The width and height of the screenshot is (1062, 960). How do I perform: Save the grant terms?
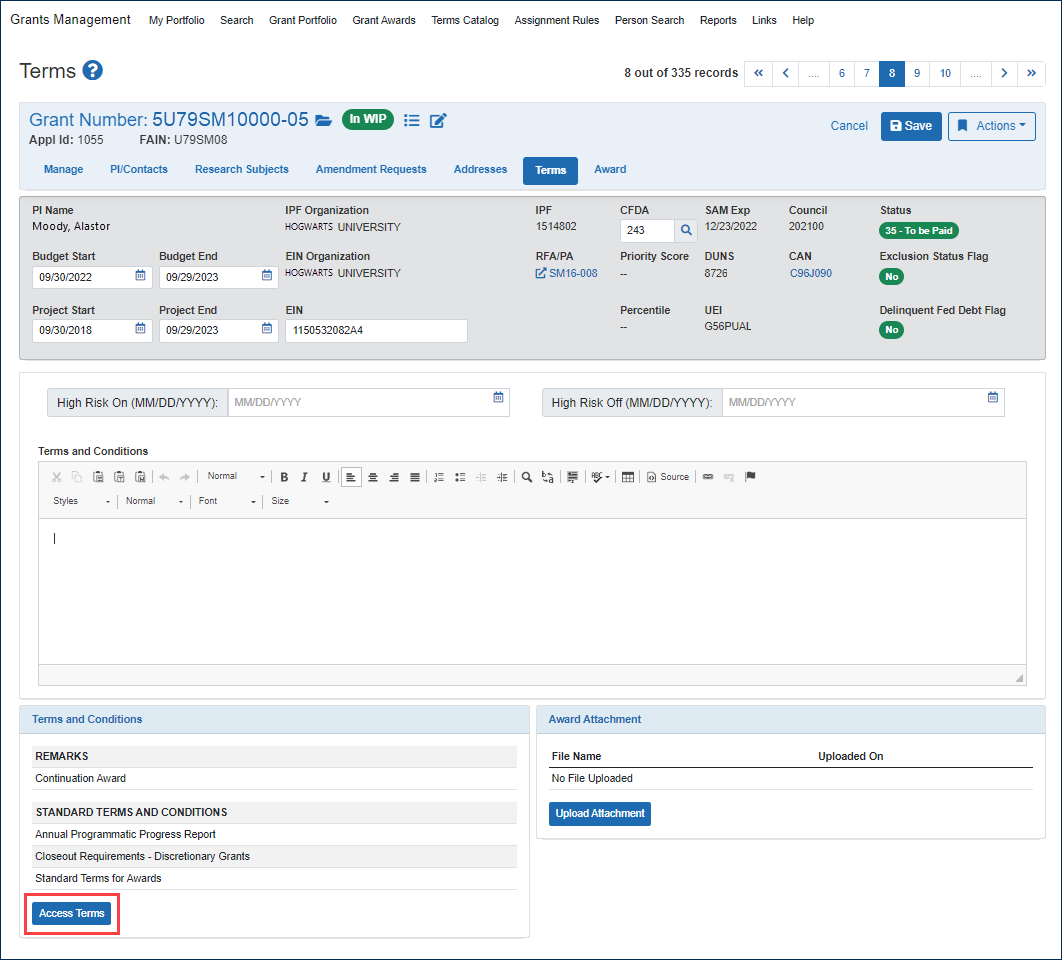tap(911, 126)
